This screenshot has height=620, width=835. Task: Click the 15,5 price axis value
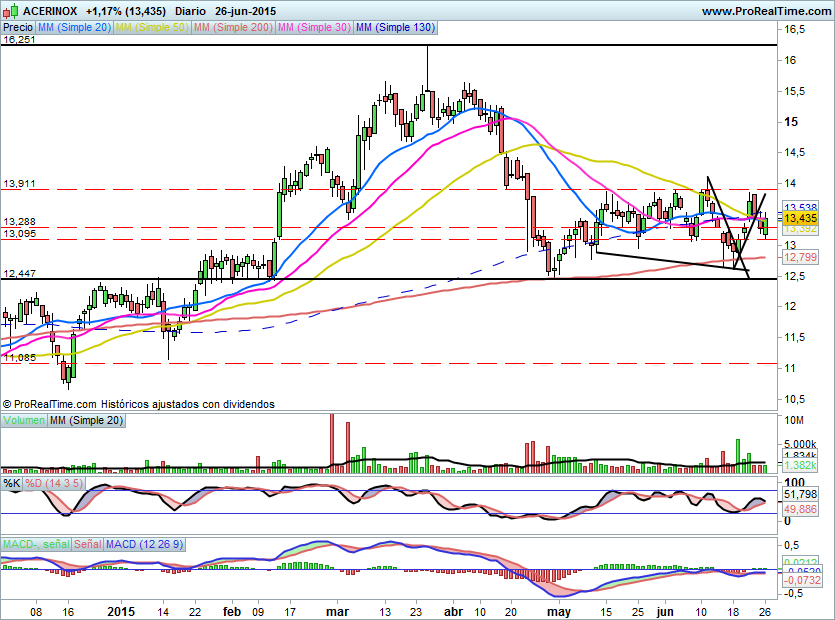click(x=794, y=92)
